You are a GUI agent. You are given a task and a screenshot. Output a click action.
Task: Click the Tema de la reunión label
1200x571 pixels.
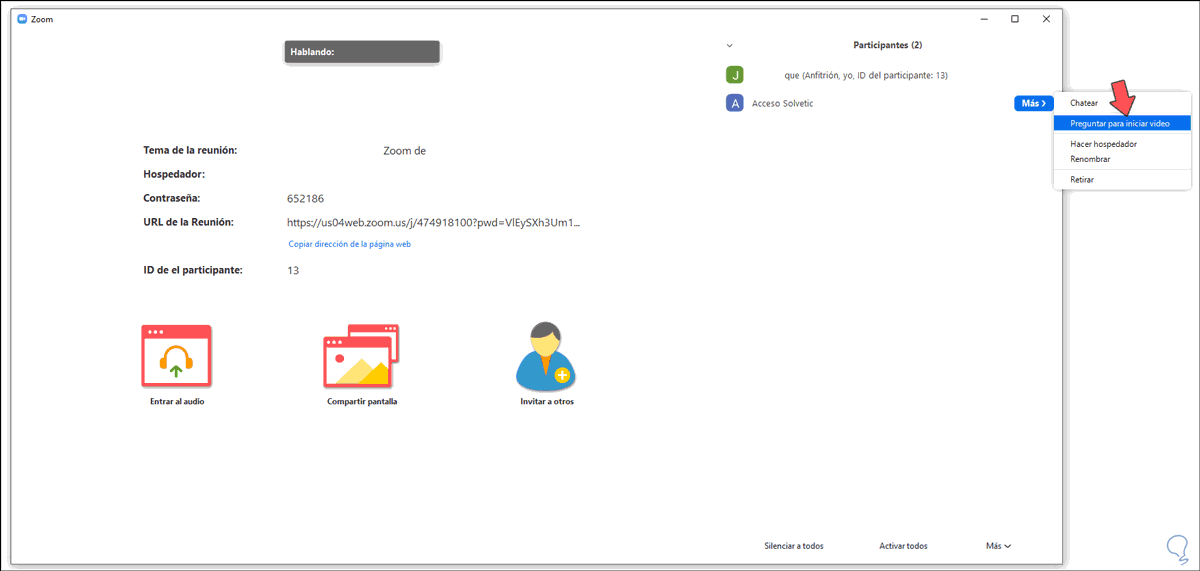click(190, 151)
